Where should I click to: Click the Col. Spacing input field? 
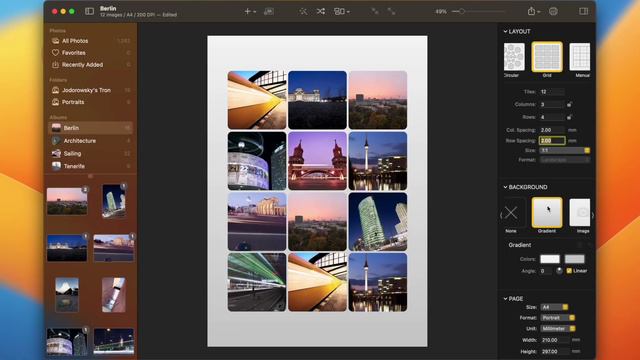click(552, 130)
